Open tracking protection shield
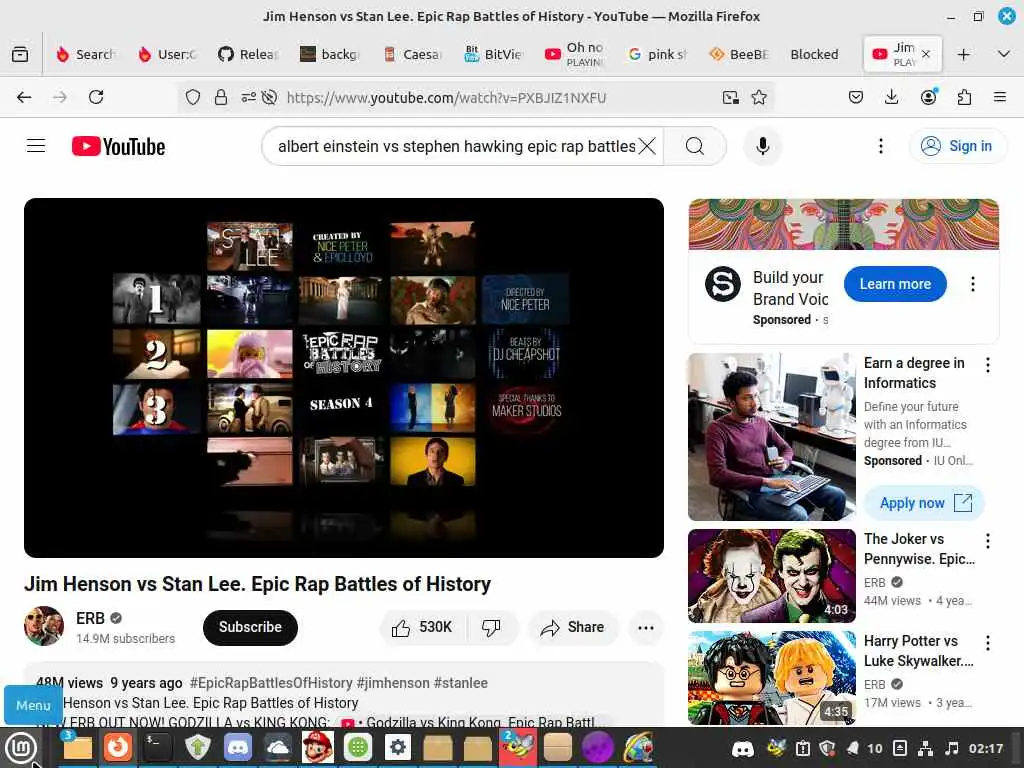 coord(193,97)
